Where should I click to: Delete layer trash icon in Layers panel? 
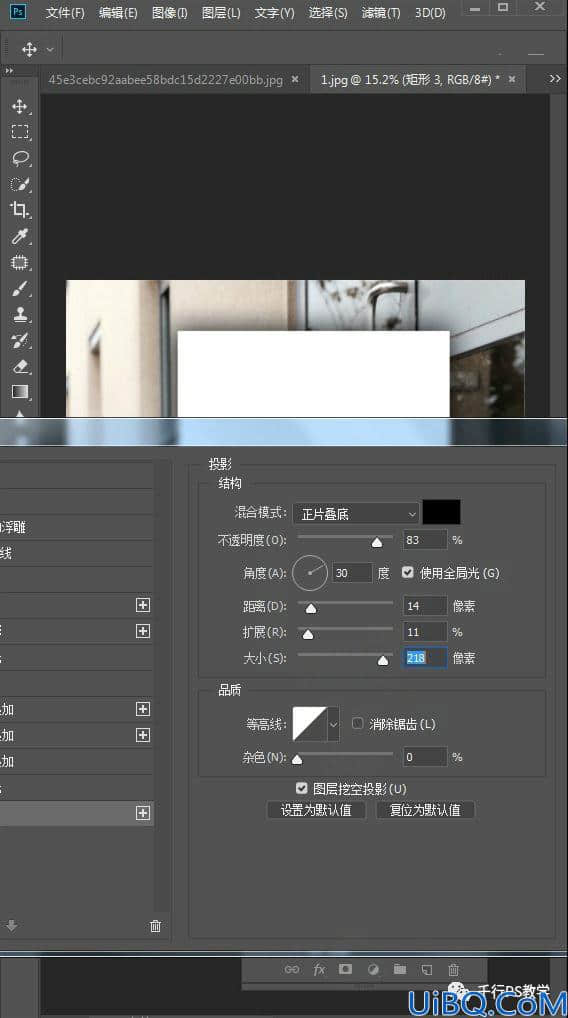(x=454, y=969)
